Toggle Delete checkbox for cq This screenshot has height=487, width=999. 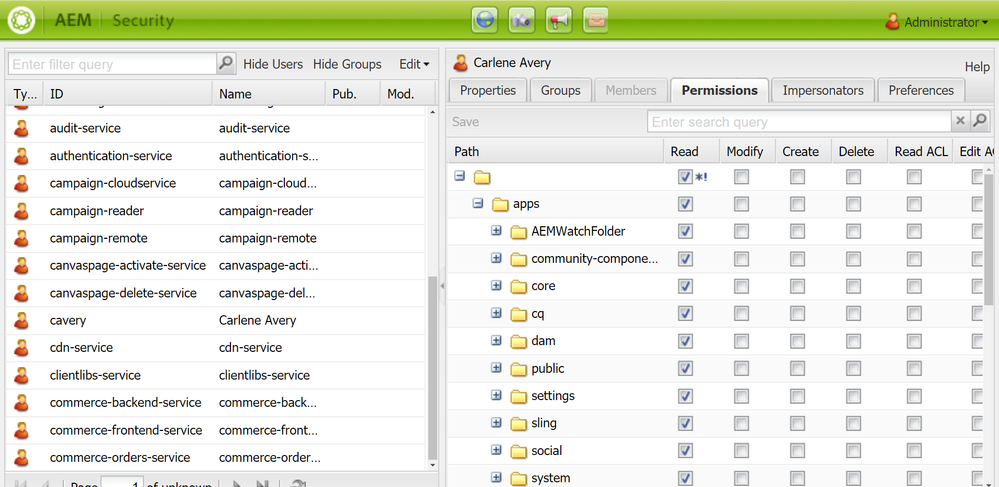[854, 314]
